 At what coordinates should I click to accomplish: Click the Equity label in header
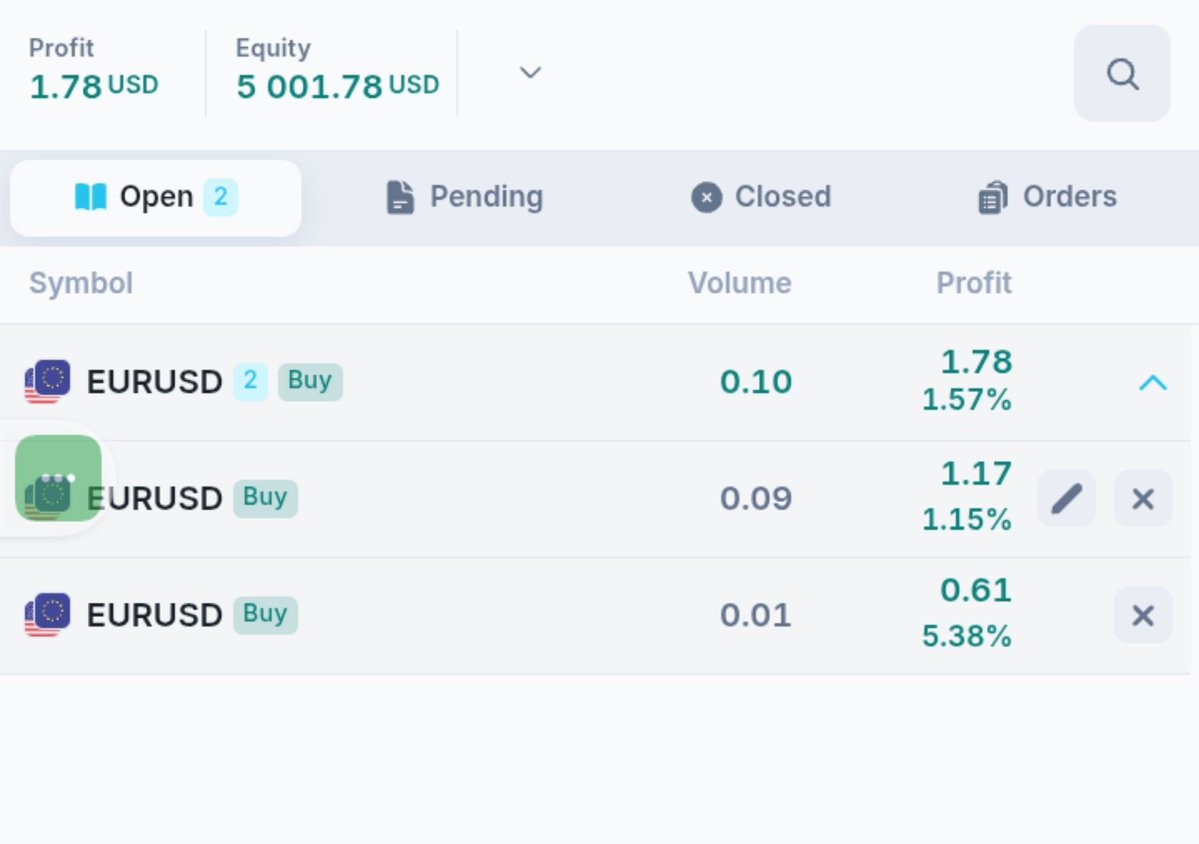pos(273,48)
